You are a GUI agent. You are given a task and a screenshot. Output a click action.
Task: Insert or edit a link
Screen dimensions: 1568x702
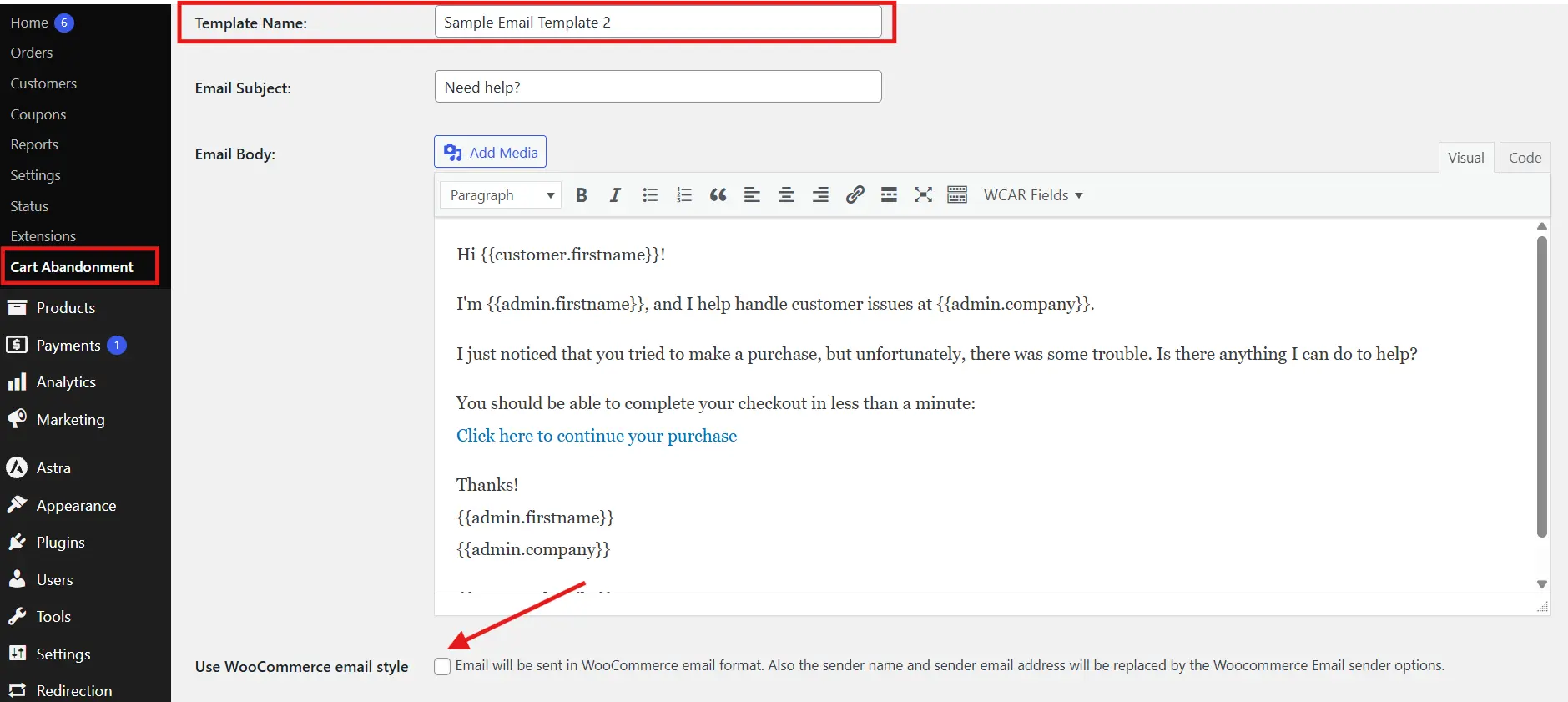click(x=855, y=195)
